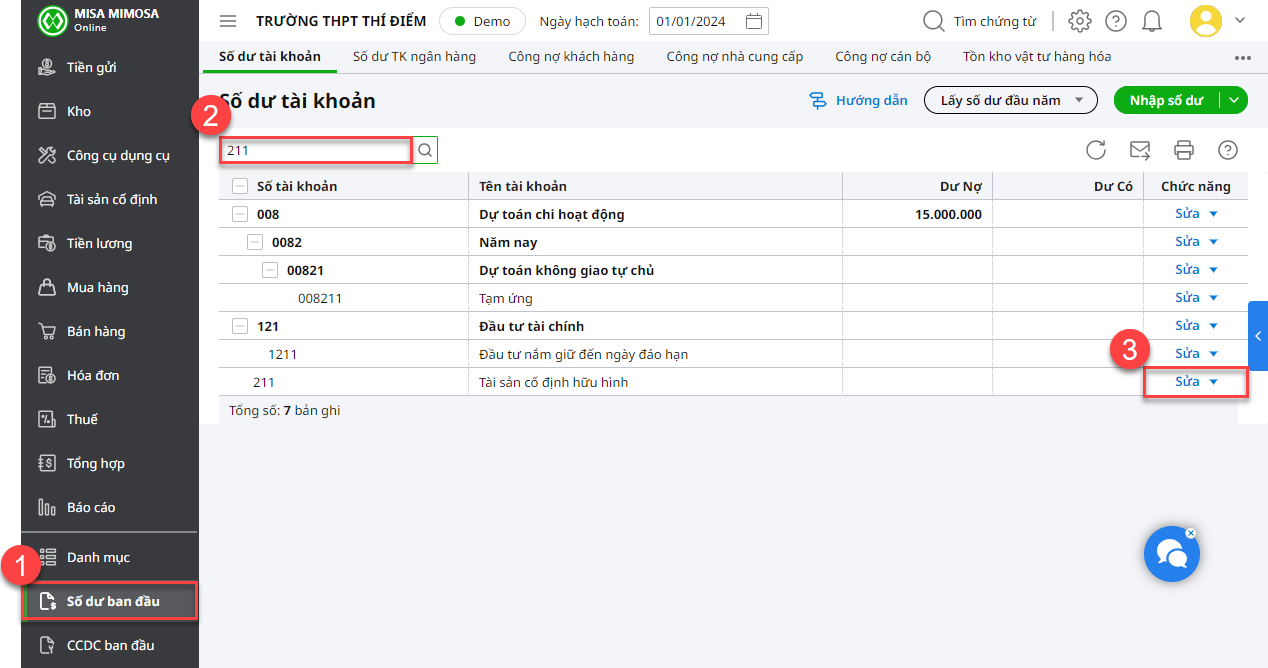This screenshot has width=1268, height=668.
Task: Collapse the 0082 Năm nay row
Action: (255, 242)
